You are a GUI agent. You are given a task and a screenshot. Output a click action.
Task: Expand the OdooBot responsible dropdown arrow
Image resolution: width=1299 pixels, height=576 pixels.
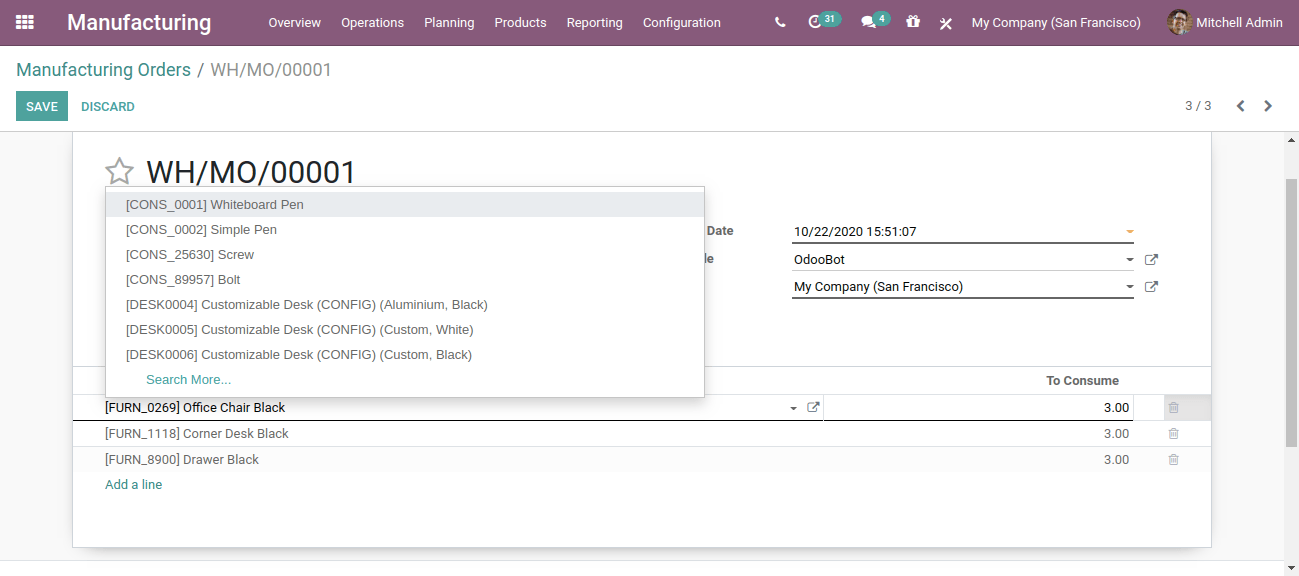tap(1130, 260)
